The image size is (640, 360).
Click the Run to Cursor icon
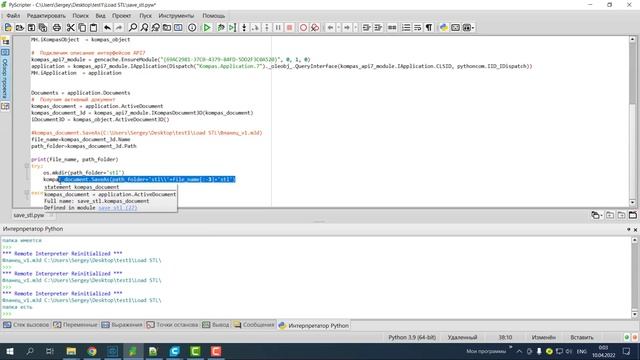(x=232, y=27)
